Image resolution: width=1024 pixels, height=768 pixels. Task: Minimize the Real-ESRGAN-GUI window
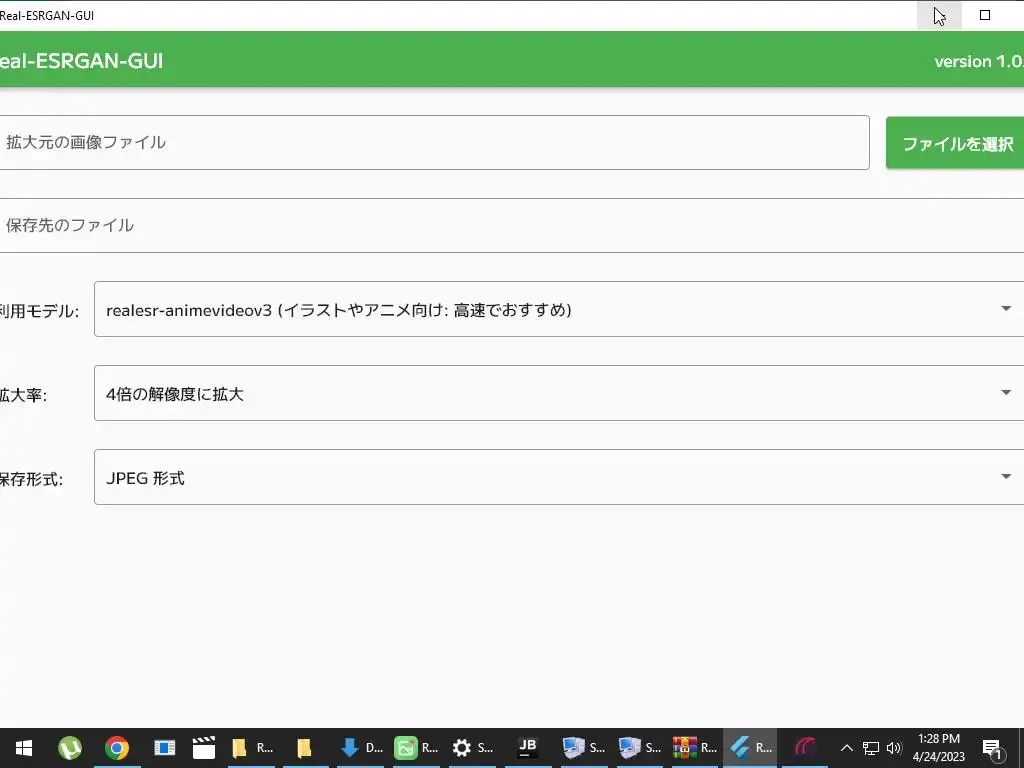click(939, 15)
